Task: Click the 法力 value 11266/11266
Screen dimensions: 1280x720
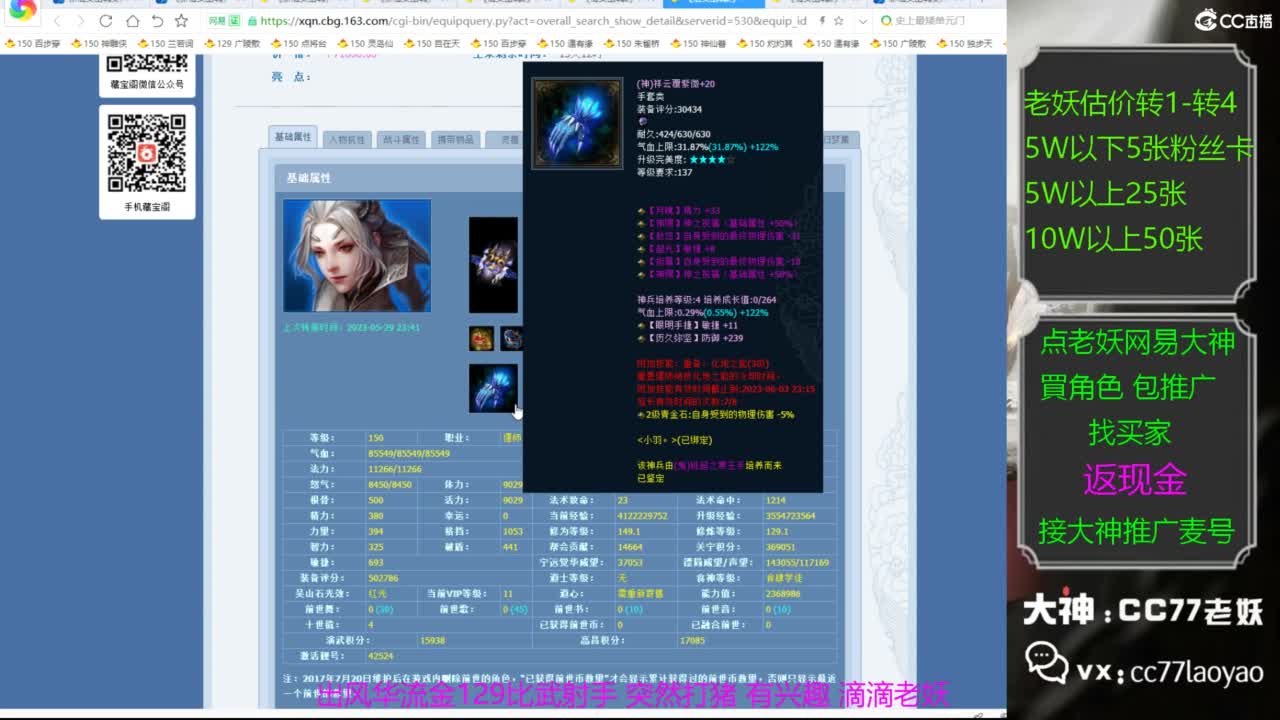Action: pos(395,469)
